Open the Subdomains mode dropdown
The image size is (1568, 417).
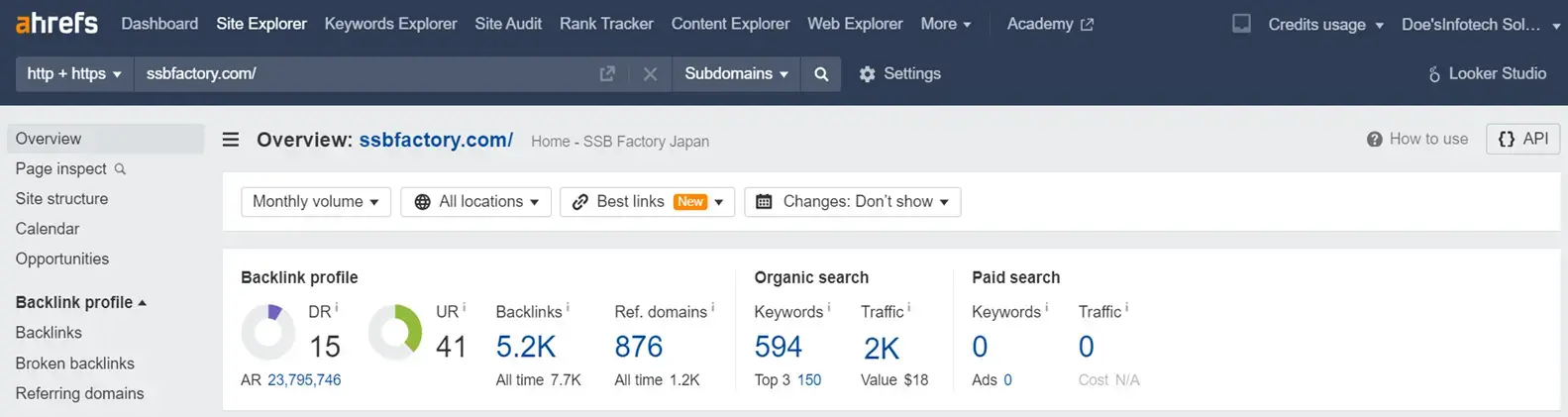736,74
